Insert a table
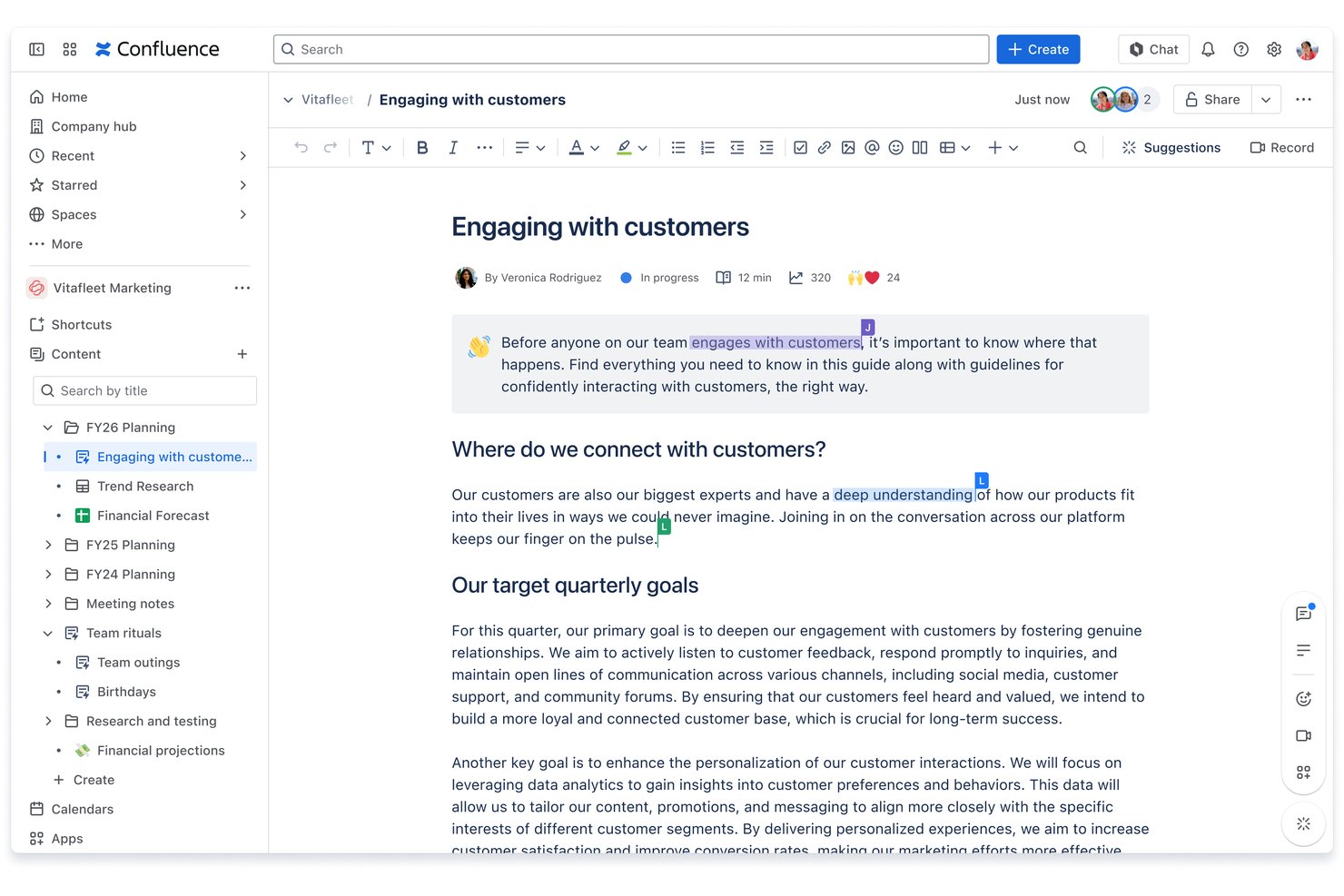Screen dimensions: 1344x896 tap(947, 147)
